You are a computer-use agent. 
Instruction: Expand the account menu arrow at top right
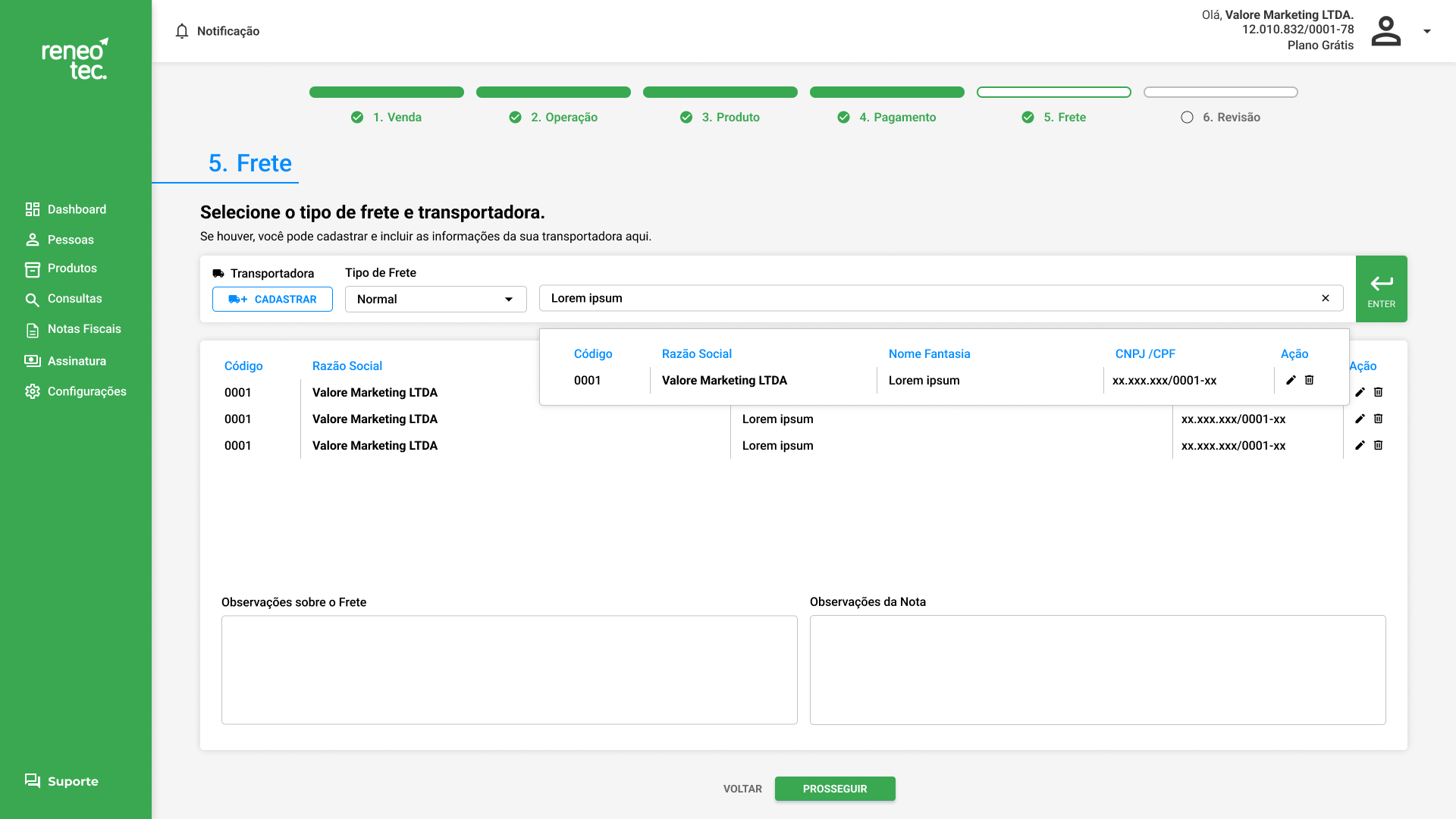point(1426,31)
